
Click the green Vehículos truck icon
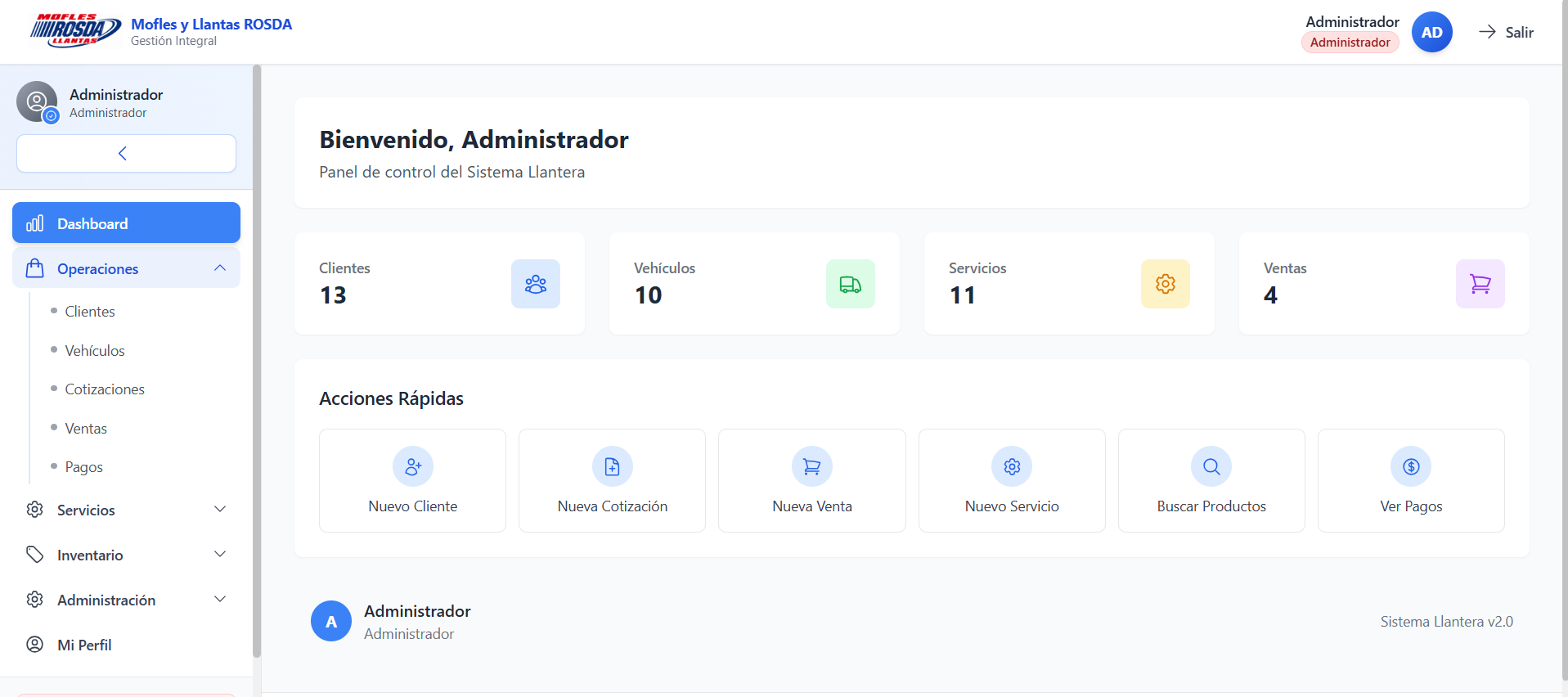pyautogui.click(x=851, y=284)
